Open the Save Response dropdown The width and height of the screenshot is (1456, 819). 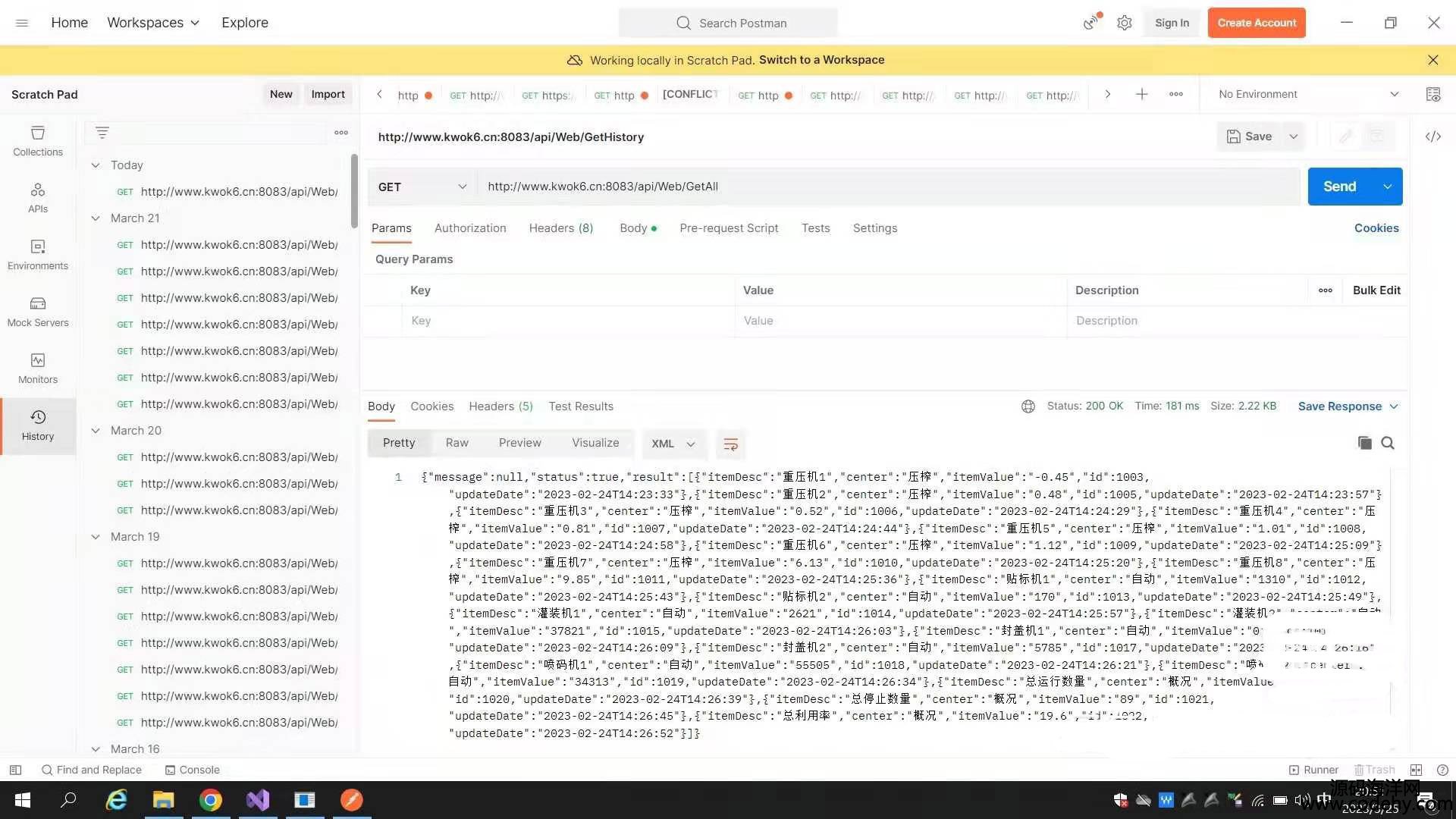click(x=1348, y=406)
